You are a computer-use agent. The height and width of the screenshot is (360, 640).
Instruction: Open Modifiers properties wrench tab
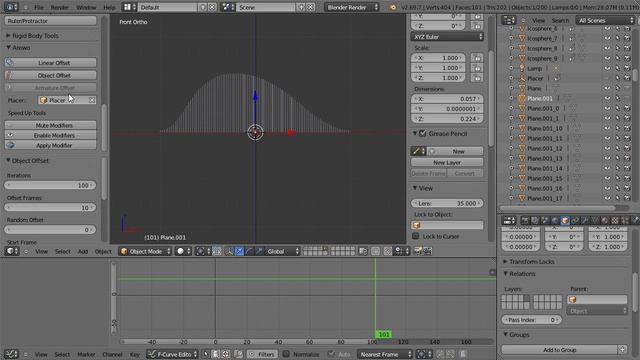(585, 221)
